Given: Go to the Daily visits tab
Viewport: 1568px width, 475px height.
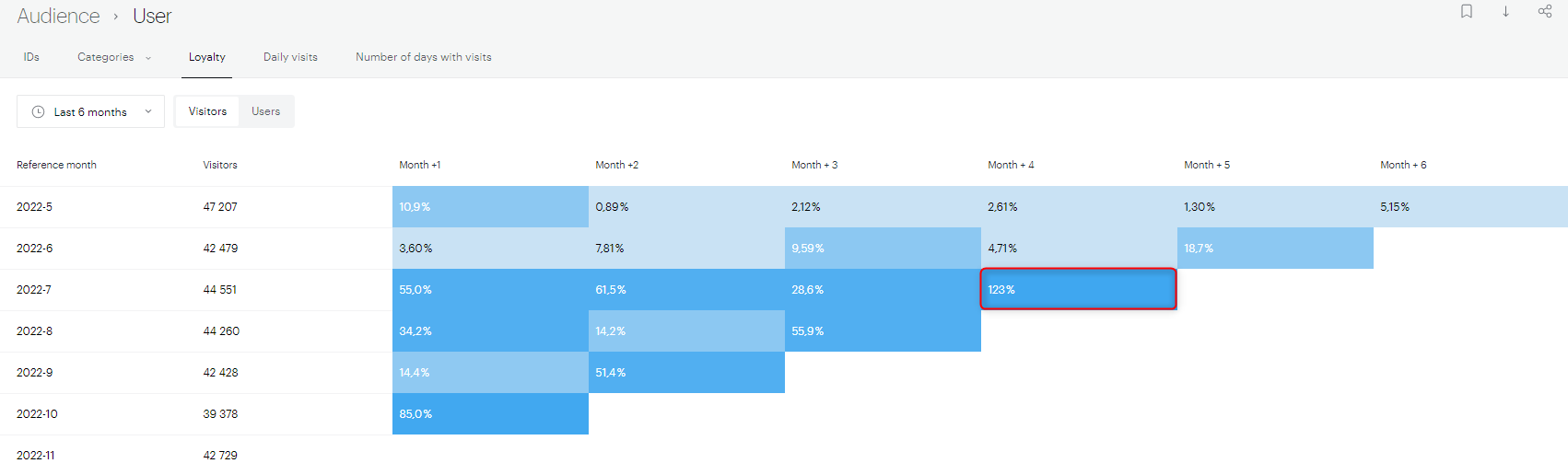Looking at the screenshot, I should 290,57.
